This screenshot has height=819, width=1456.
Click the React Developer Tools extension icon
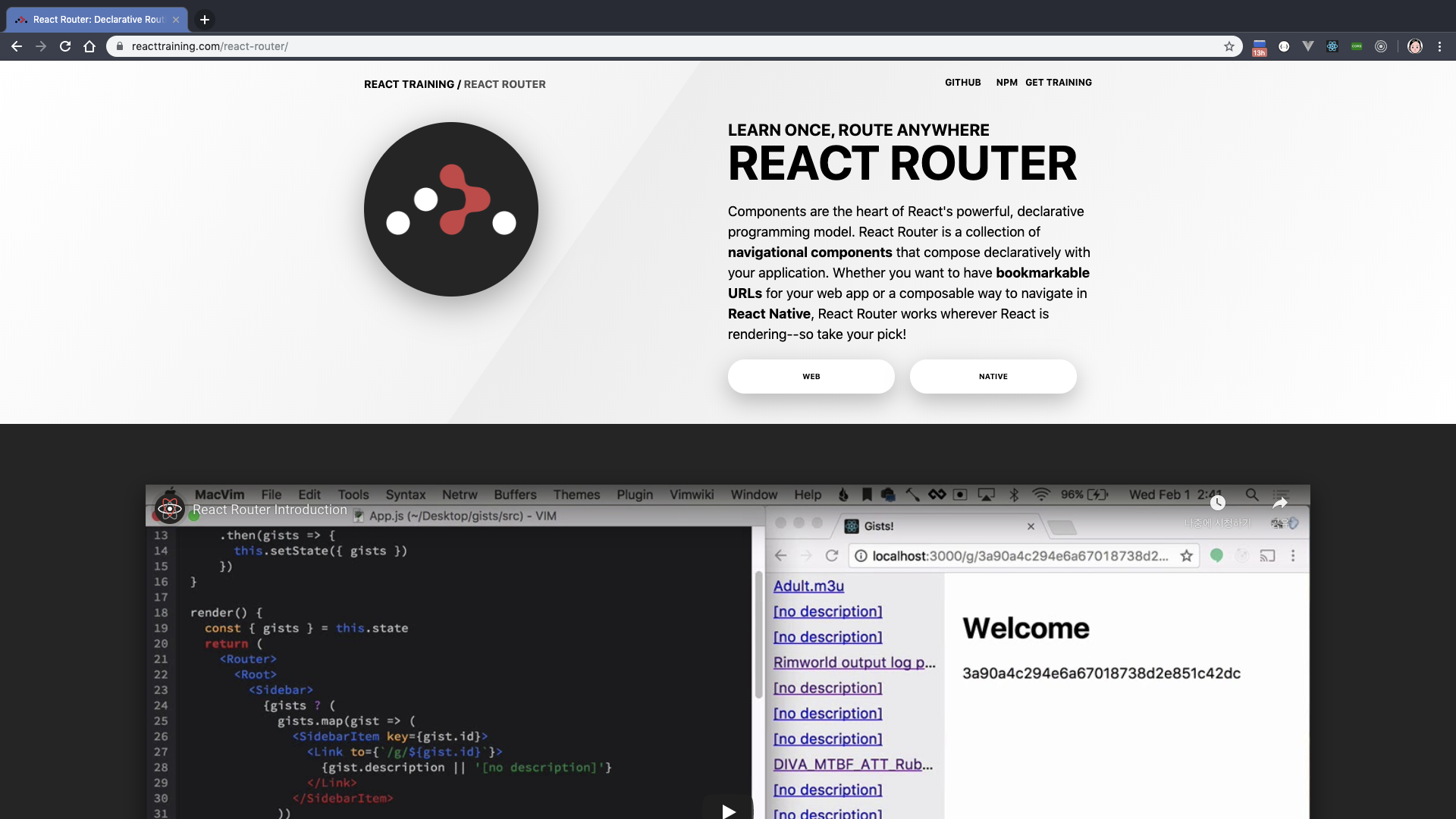pos(1332,46)
